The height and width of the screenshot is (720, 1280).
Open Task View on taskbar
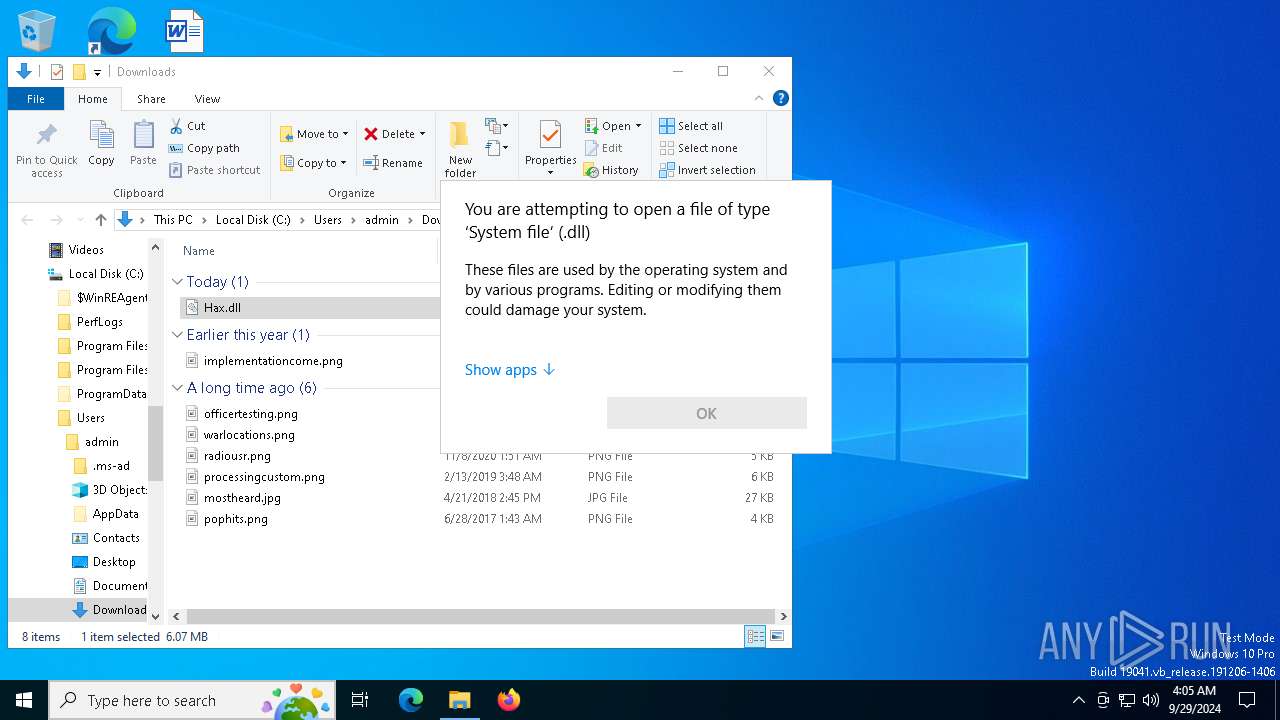pyautogui.click(x=360, y=700)
